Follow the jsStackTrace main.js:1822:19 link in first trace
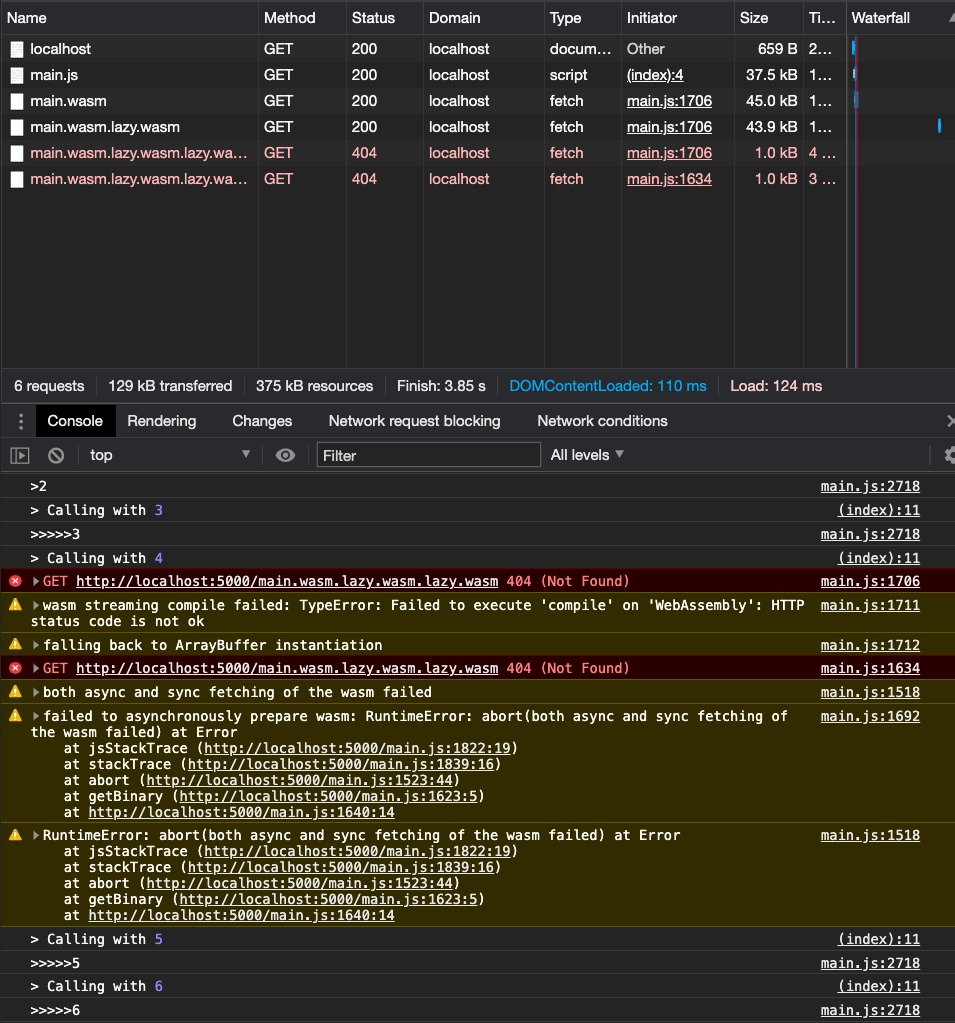The height and width of the screenshot is (1023, 955). [357, 748]
